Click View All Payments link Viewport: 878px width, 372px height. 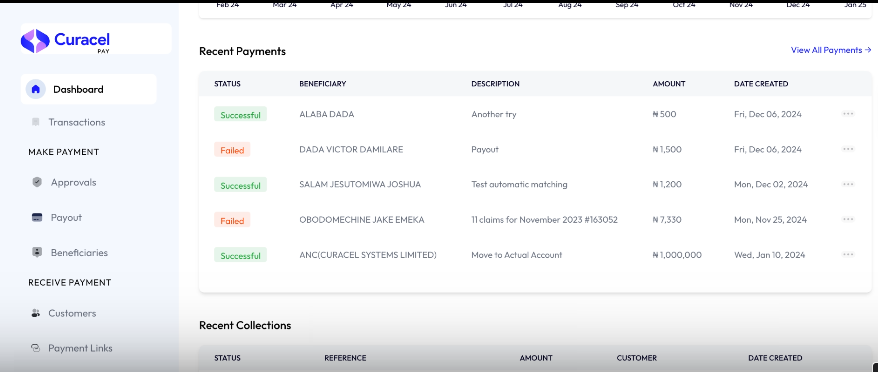point(831,50)
